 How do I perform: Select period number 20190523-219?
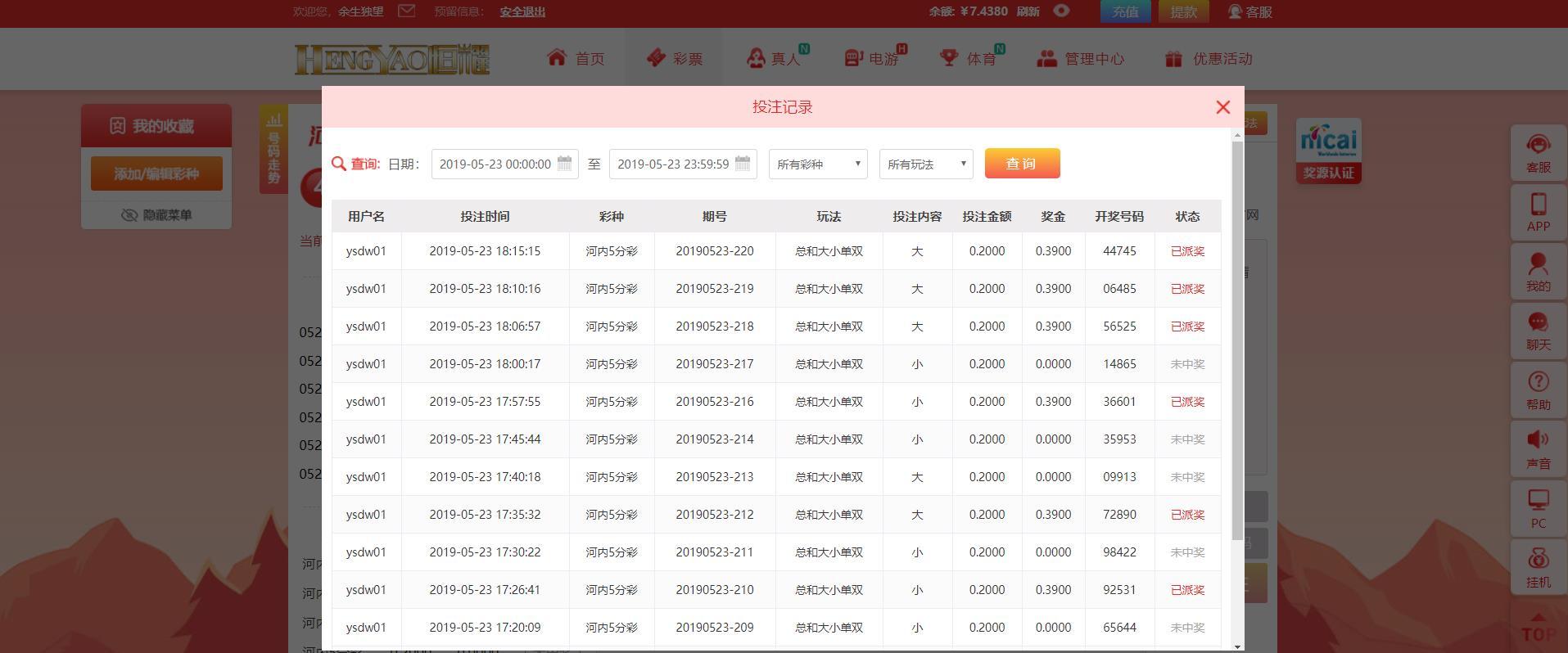point(715,289)
